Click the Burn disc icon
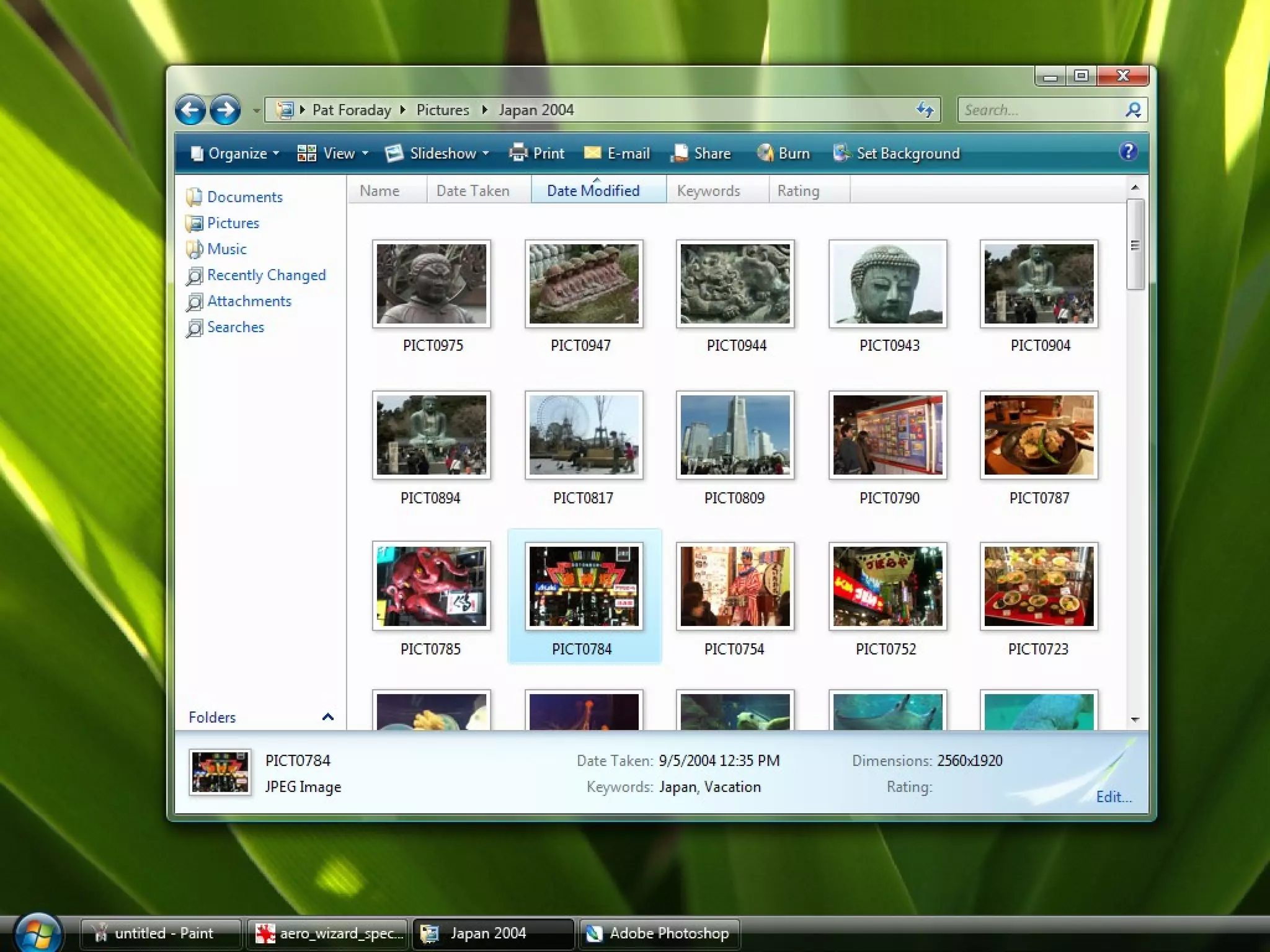1270x952 pixels. [x=765, y=153]
